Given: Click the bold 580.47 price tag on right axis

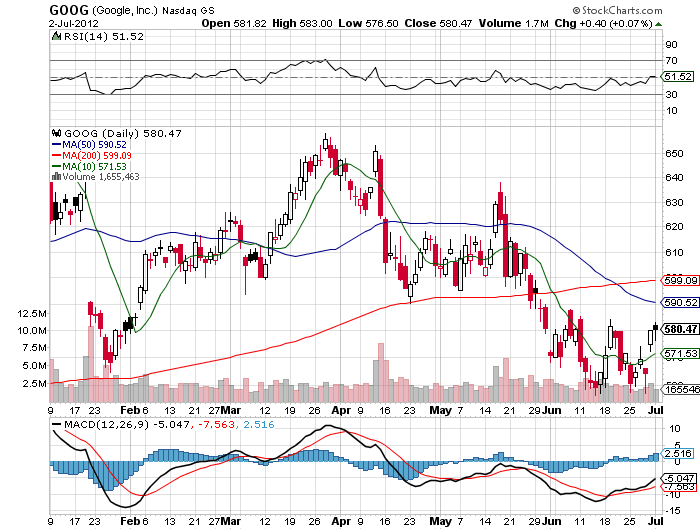Looking at the screenshot, I should click(x=679, y=329).
